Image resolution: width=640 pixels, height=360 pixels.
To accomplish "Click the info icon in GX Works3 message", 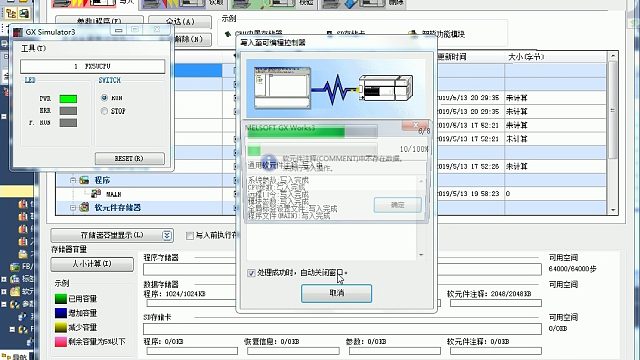I will (269, 162).
